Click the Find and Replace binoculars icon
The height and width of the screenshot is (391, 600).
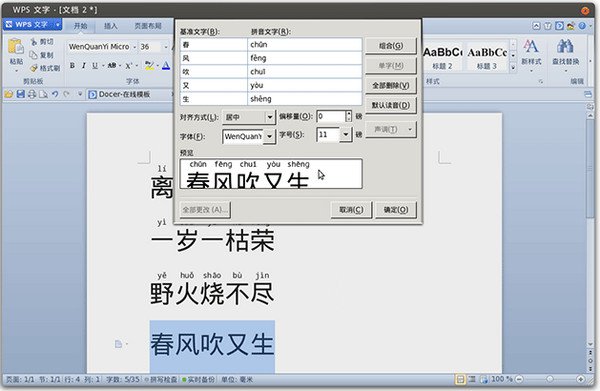coord(565,47)
